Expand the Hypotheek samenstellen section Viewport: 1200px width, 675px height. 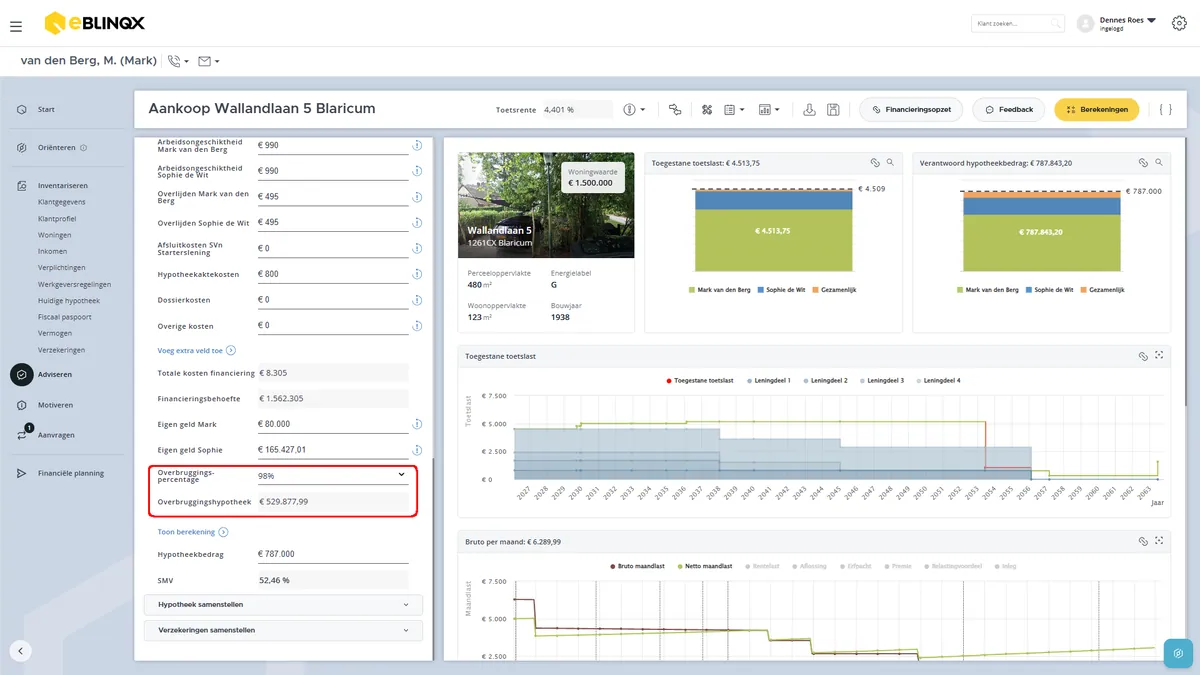(x=284, y=605)
